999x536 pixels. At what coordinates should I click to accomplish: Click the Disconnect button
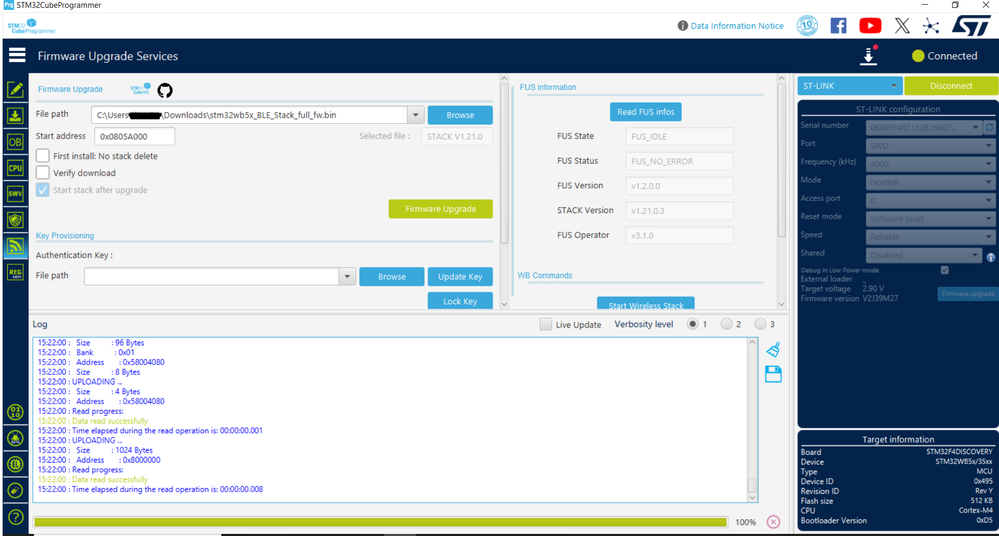(951, 85)
